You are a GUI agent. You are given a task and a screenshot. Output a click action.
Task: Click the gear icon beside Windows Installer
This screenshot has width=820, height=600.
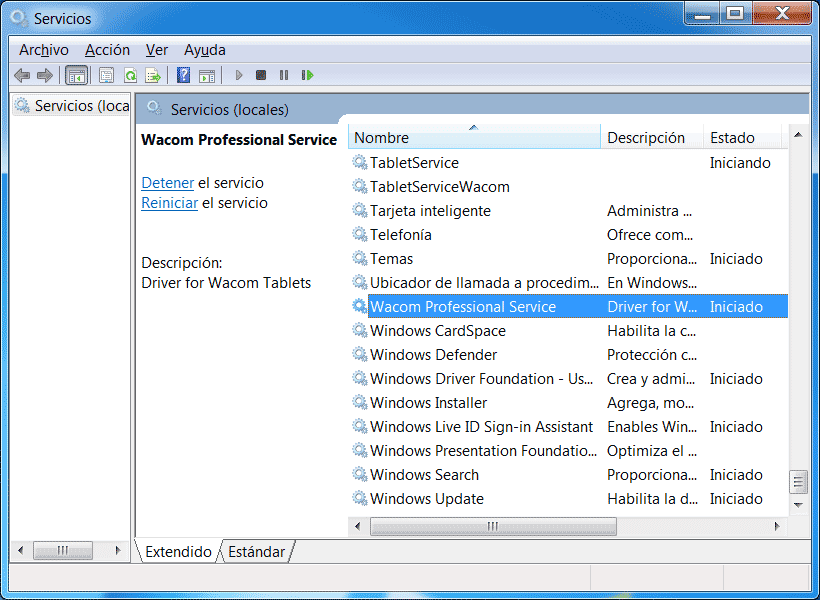tap(359, 403)
